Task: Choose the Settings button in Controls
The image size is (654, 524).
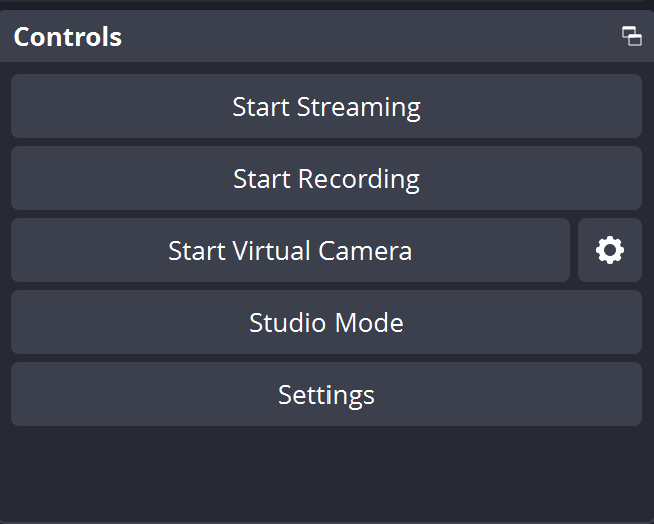Action: [x=326, y=394]
